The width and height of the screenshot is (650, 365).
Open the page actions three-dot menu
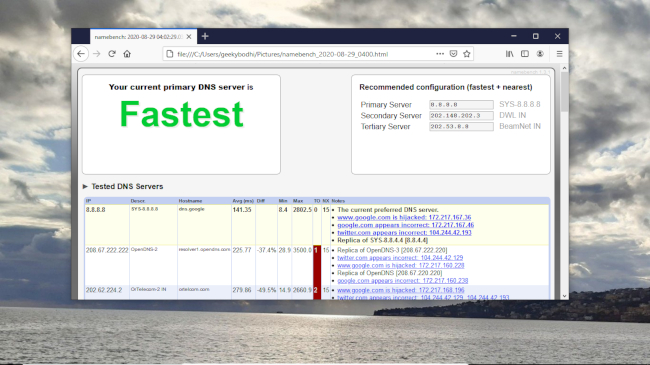[440, 54]
